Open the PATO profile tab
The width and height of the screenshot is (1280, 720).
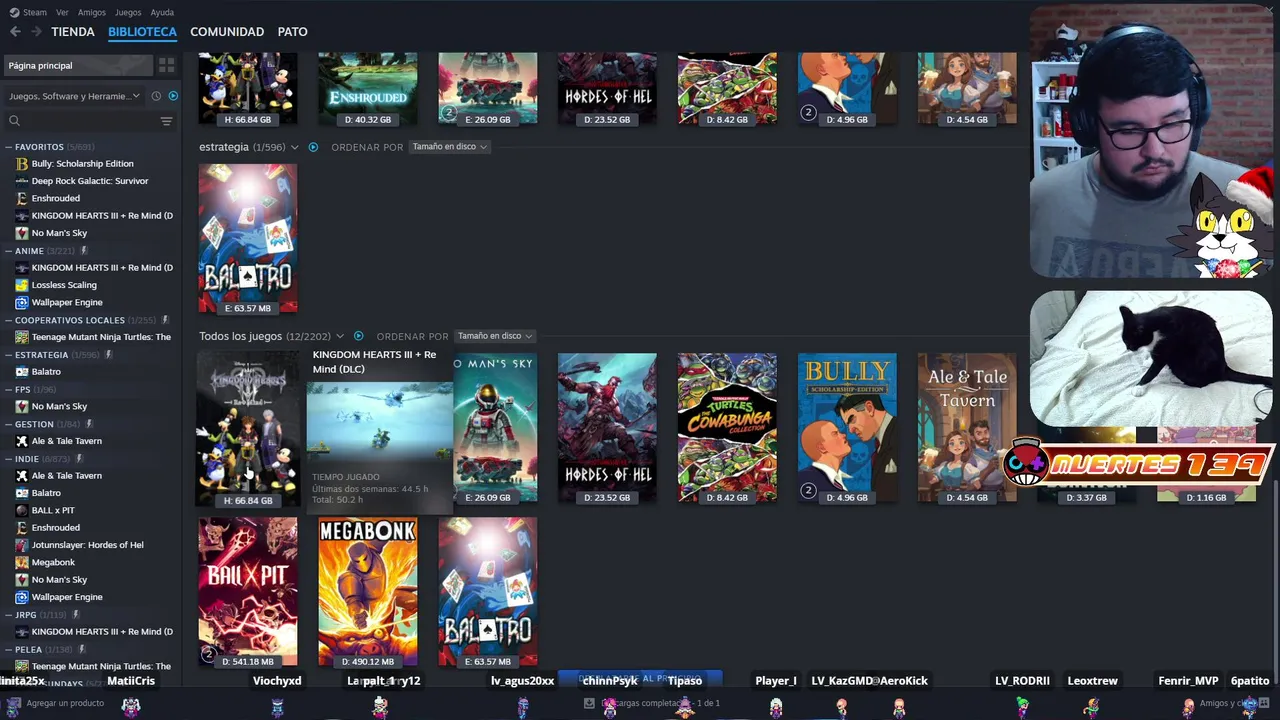point(292,32)
